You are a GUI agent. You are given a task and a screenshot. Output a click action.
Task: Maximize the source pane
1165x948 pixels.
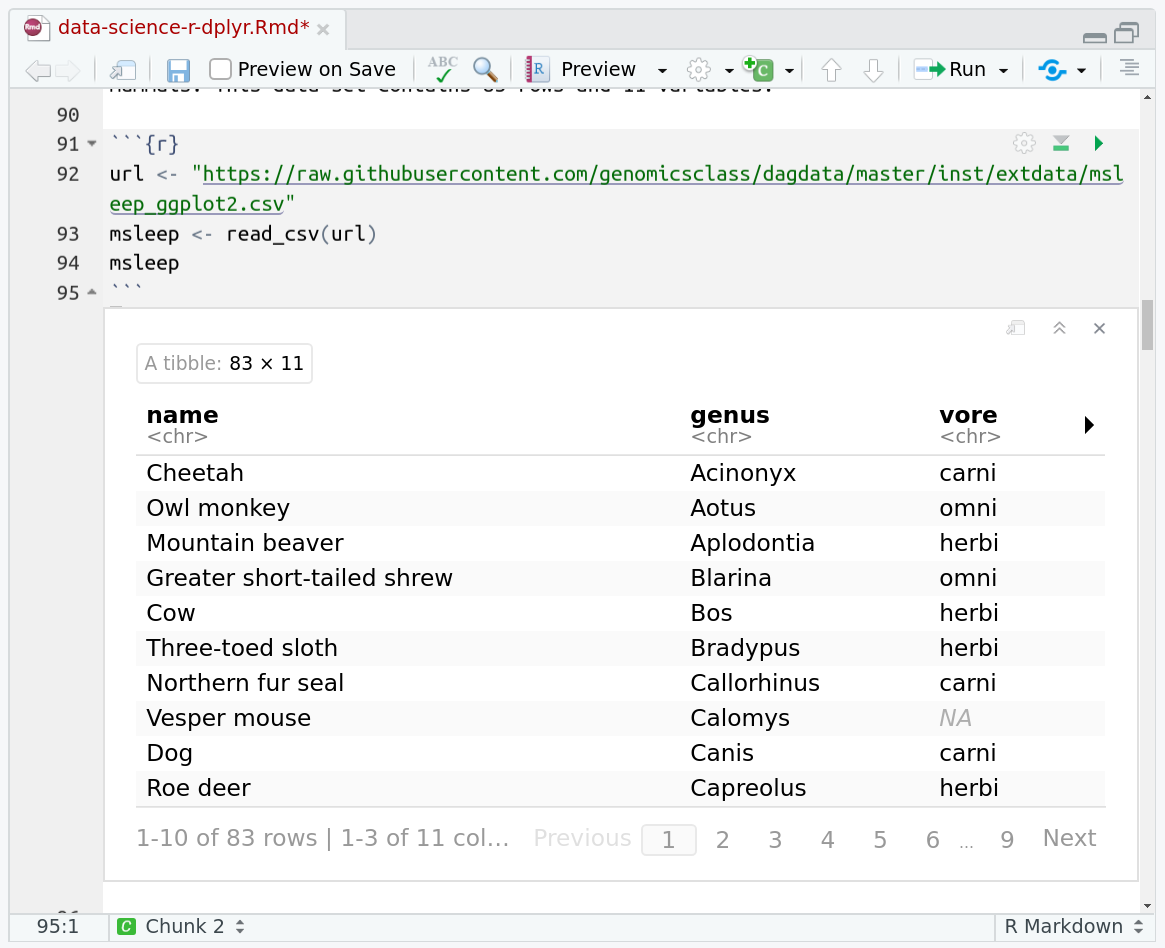coord(1126,33)
